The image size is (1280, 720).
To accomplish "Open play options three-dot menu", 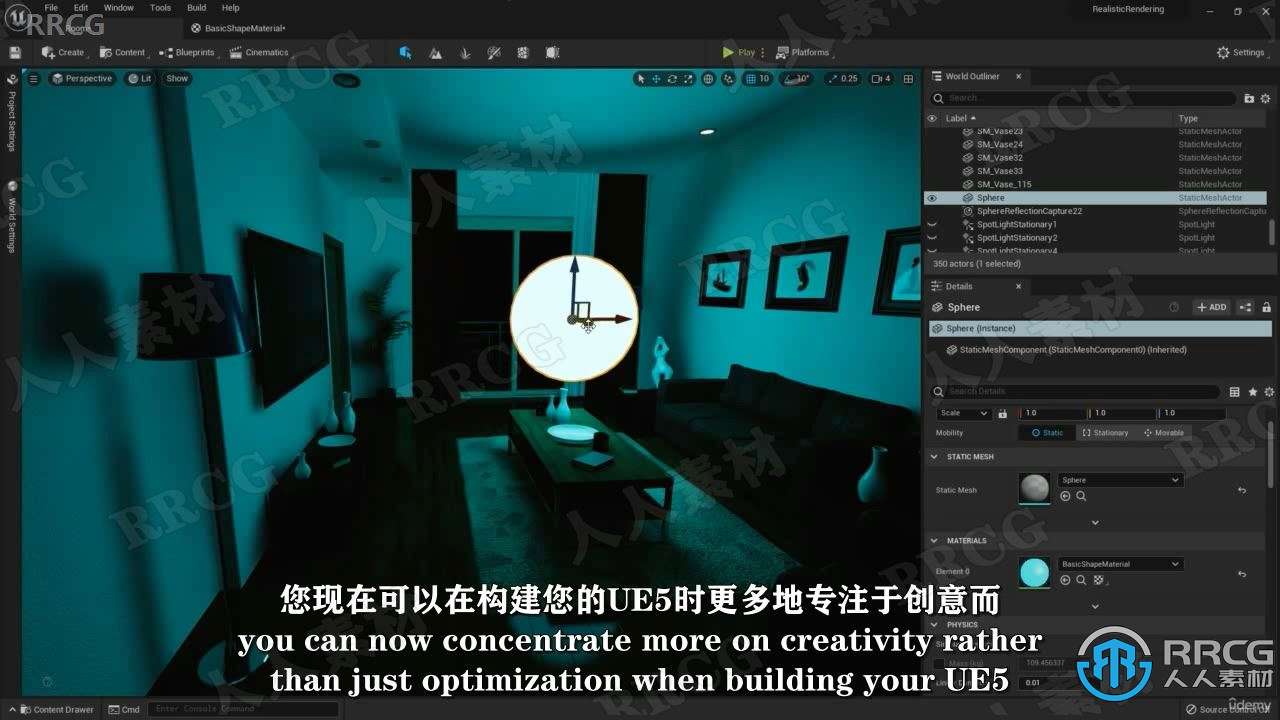I will click(763, 52).
